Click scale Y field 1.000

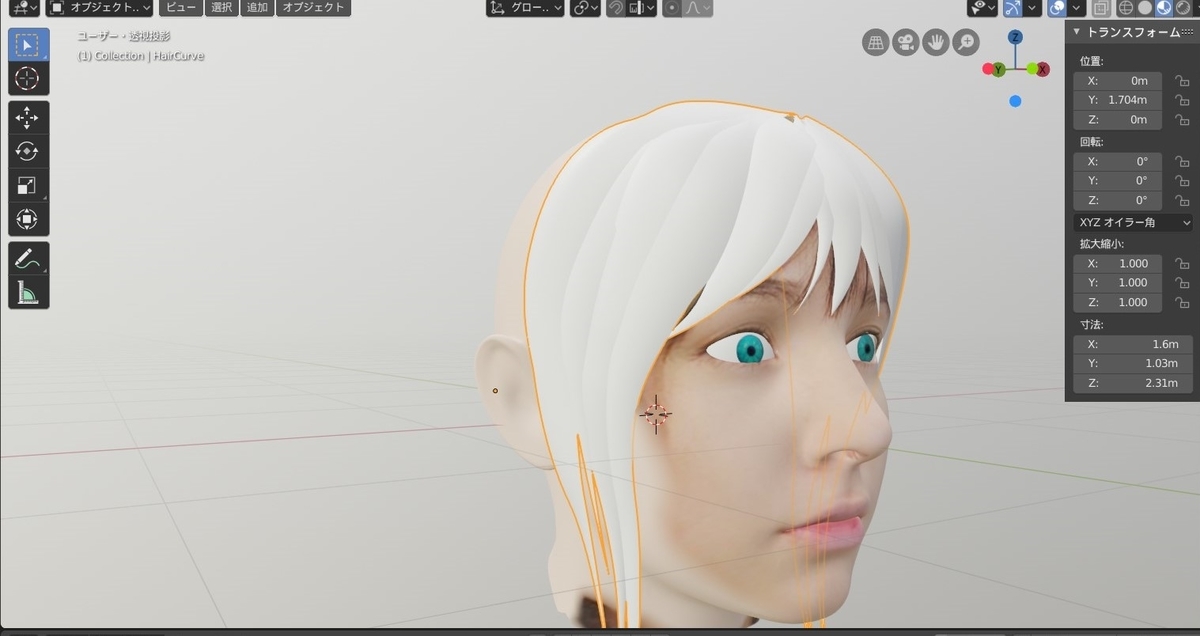click(x=1118, y=282)
